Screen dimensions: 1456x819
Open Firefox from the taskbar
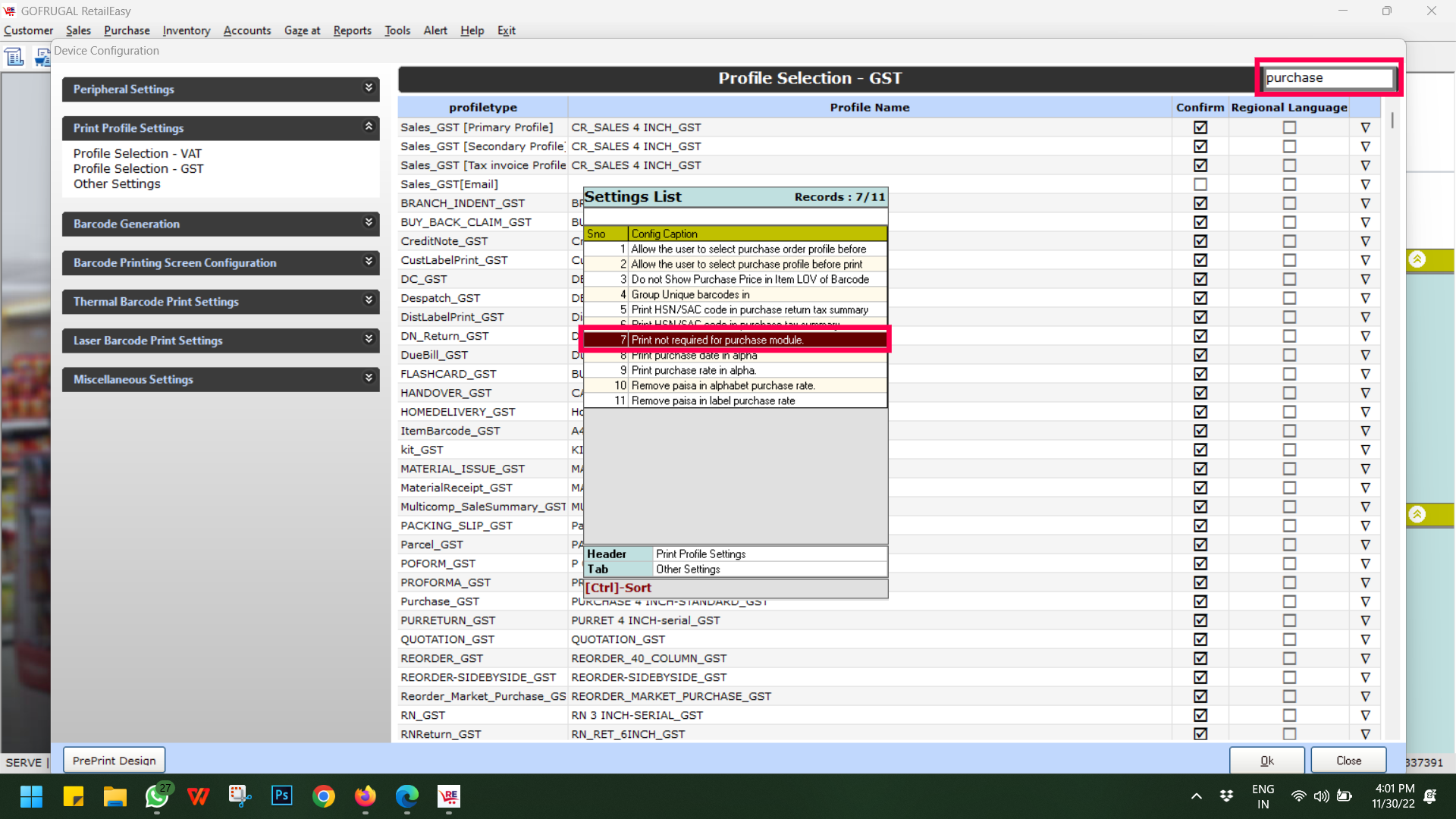point(365,796)
